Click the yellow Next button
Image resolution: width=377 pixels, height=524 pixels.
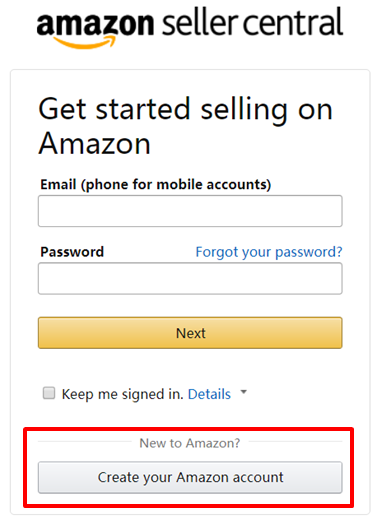(x=190, y=333)
